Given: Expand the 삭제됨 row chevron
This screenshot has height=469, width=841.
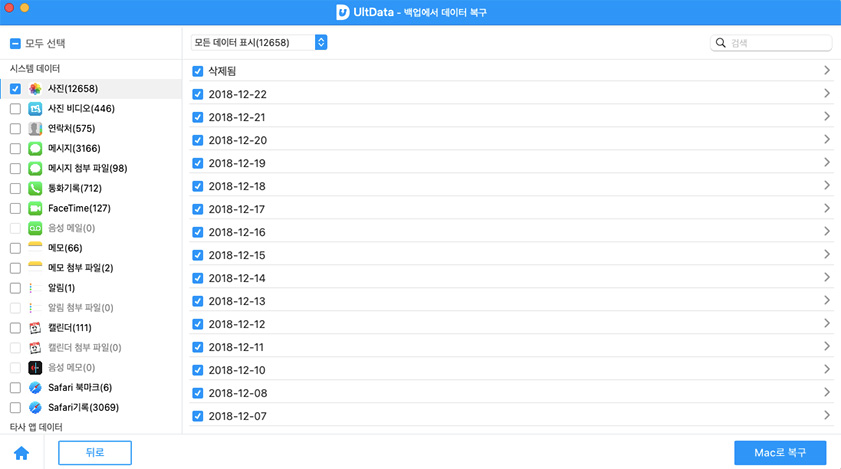Looking at the screenshot, I should point(827,71).
